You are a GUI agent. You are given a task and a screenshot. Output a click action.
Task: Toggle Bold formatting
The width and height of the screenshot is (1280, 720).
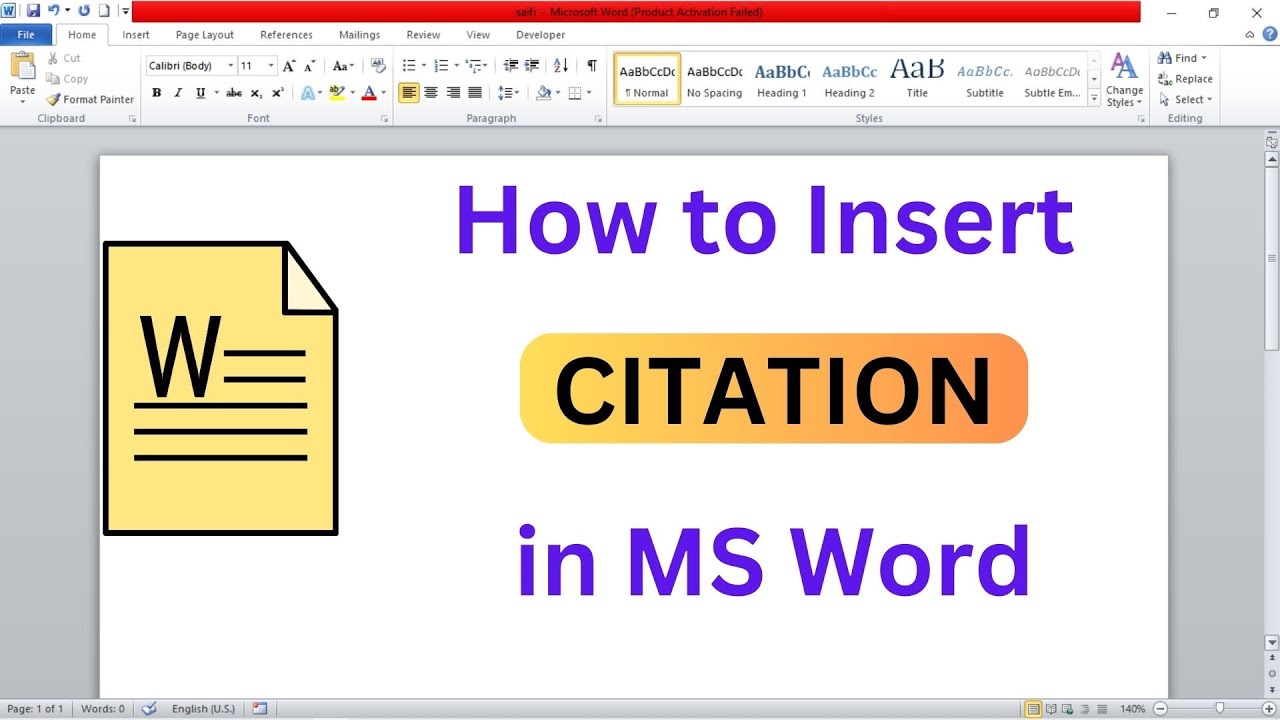[x=156, y=93]
